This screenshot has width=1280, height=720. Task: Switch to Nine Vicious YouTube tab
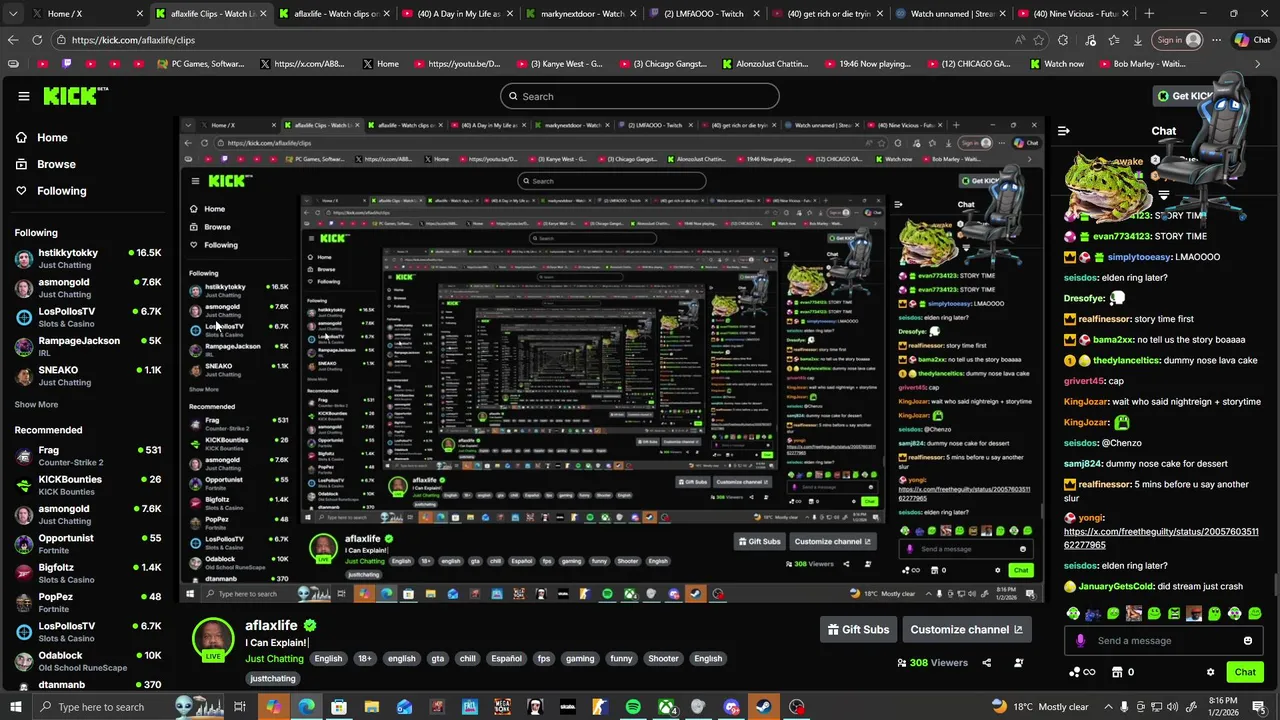(x=1073, y=14)
